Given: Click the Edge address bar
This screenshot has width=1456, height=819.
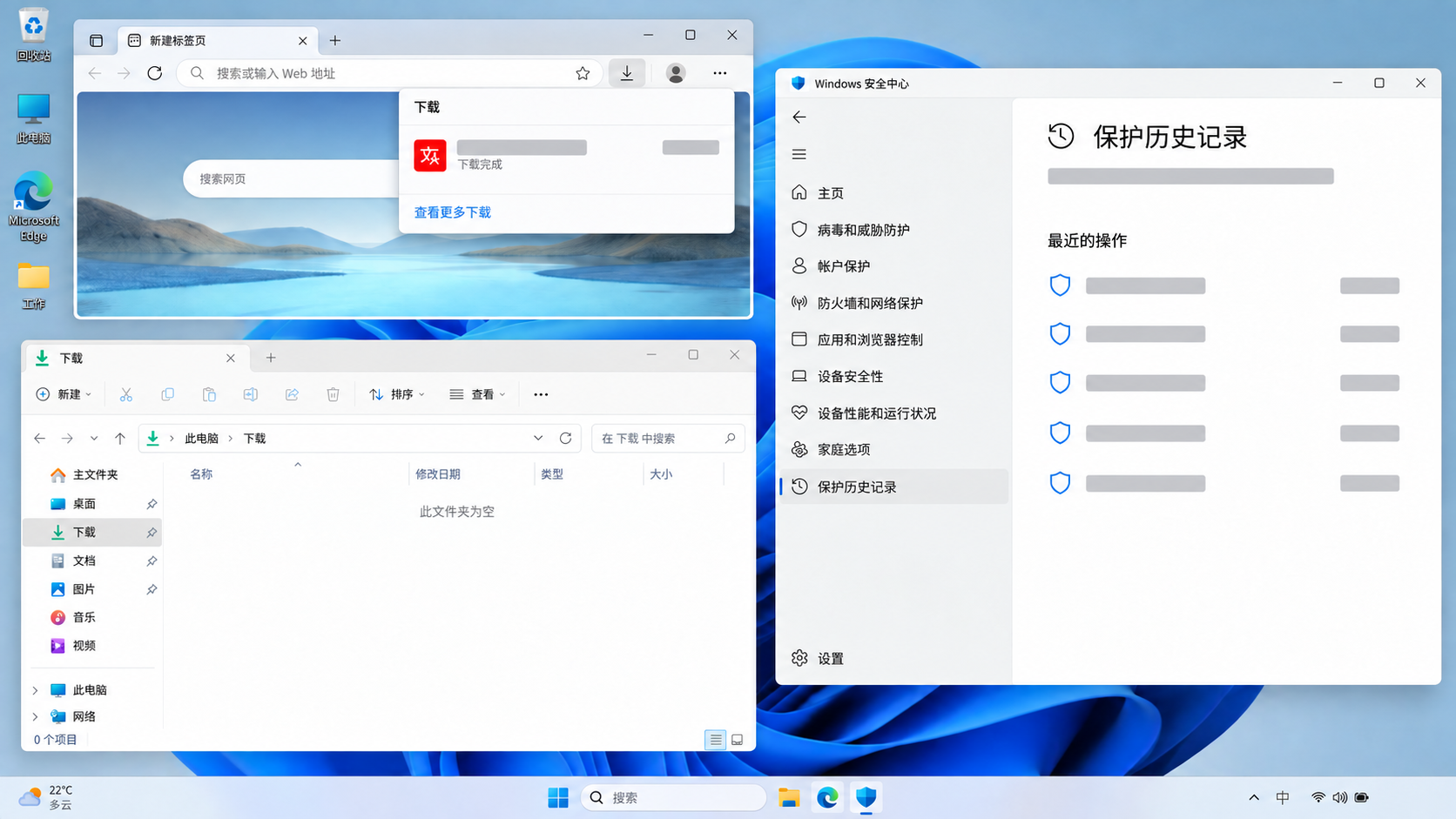Looking at the screenshot, I should tap(388, 73).
